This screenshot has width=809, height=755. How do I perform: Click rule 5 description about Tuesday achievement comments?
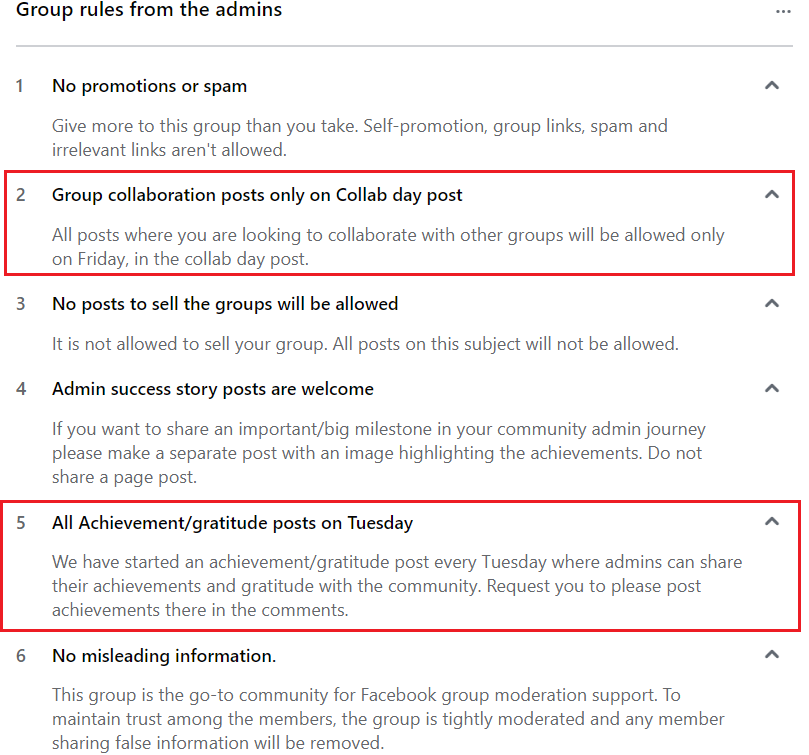pyautogui.click(x=397, y=586)
